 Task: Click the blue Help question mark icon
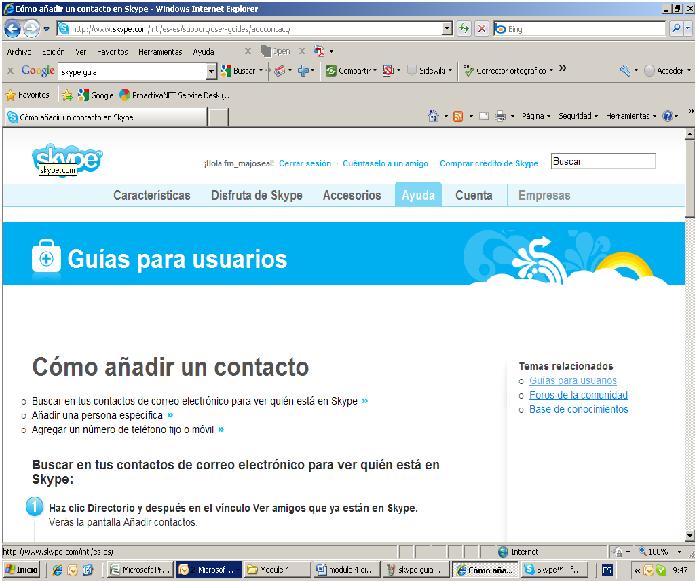point(668,116)
